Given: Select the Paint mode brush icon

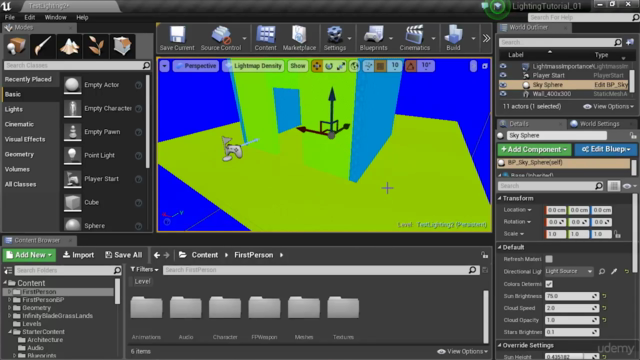Looking at the screenshot, I should coord(42,46).
